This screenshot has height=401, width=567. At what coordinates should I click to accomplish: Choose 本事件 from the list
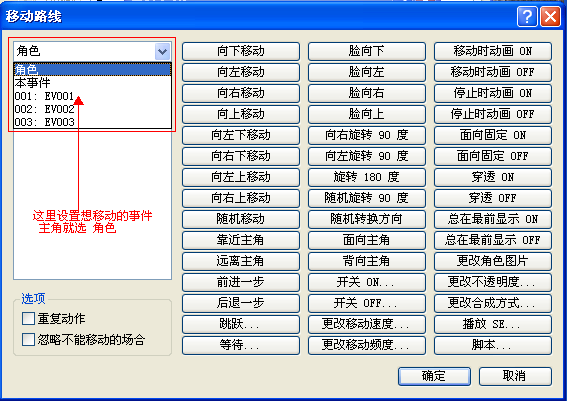coord(92,82)
